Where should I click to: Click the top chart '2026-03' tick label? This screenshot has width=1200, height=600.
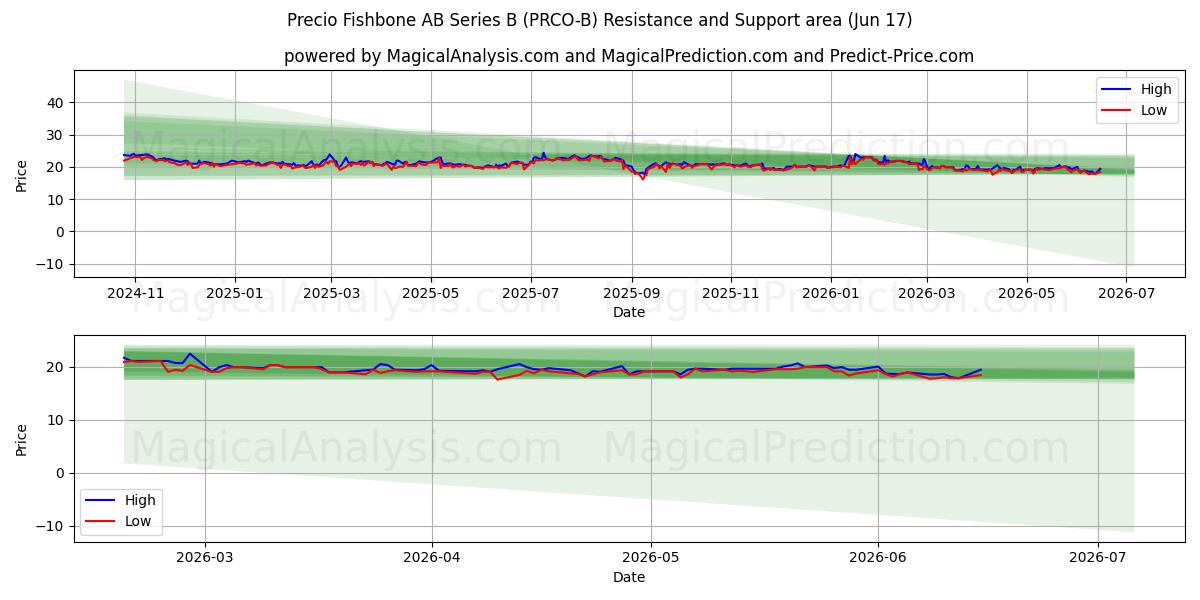[x=926, y=293]
